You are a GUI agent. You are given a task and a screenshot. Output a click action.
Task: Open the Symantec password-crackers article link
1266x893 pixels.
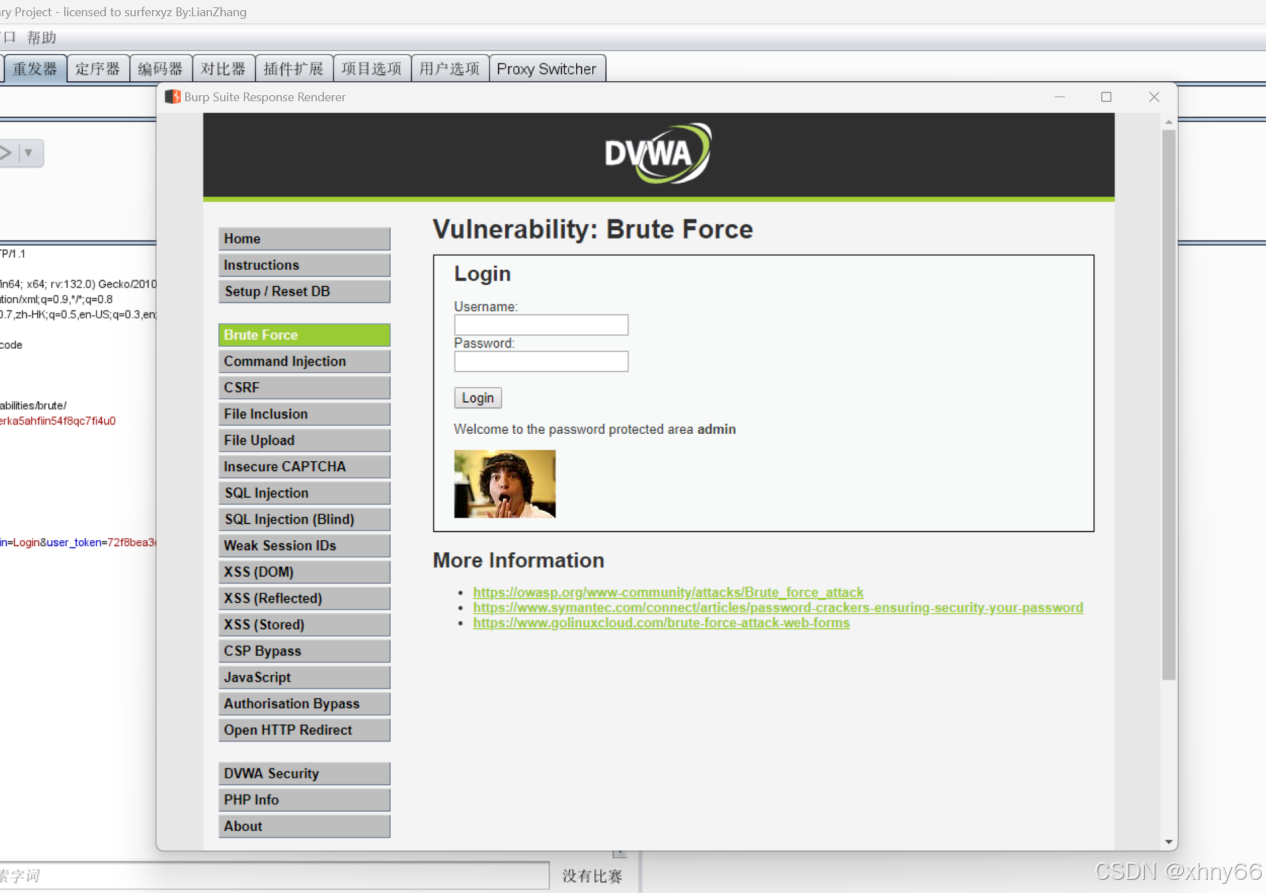pos(778,607)
